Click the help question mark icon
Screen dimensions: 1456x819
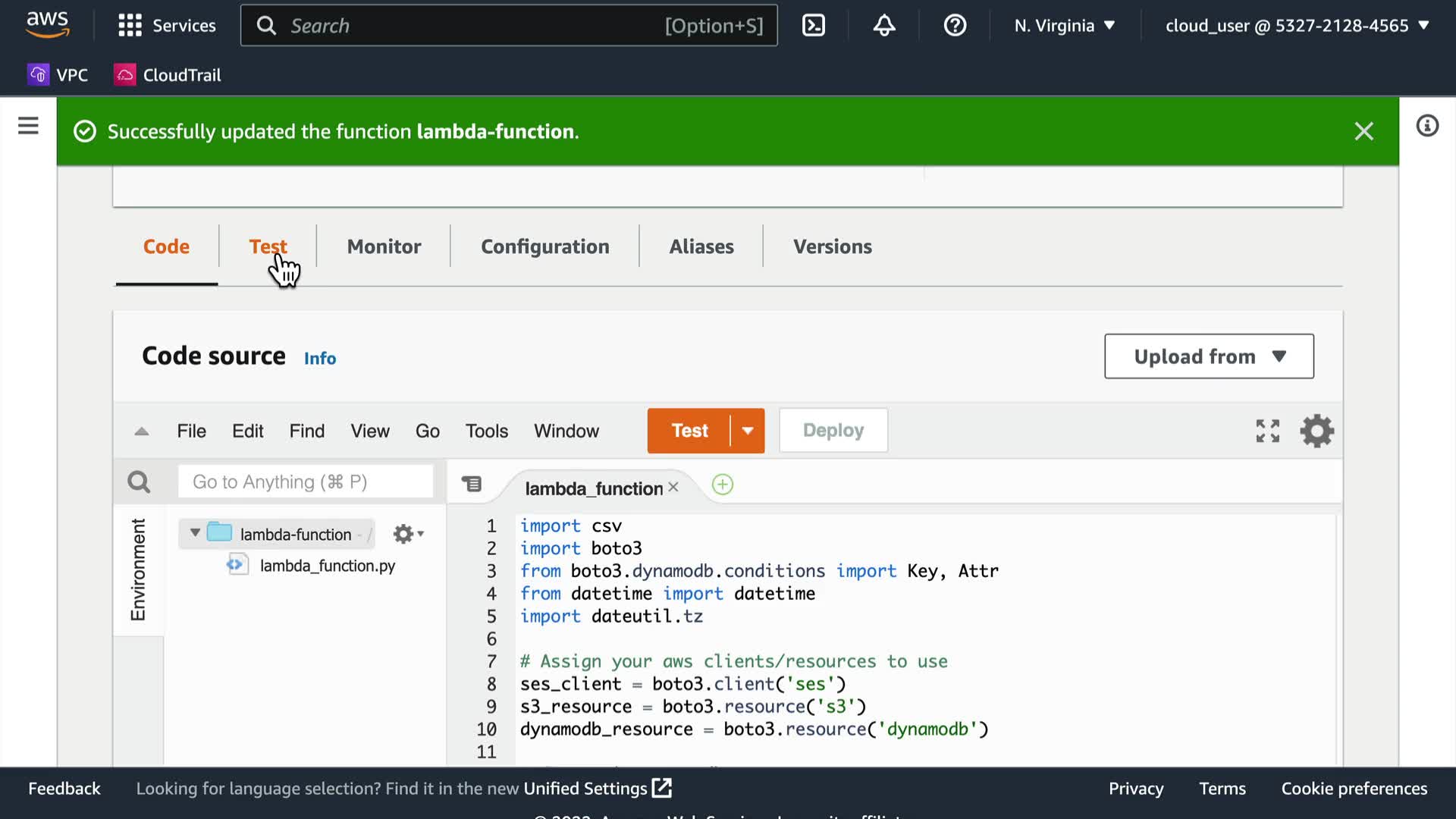pos(955,26)
